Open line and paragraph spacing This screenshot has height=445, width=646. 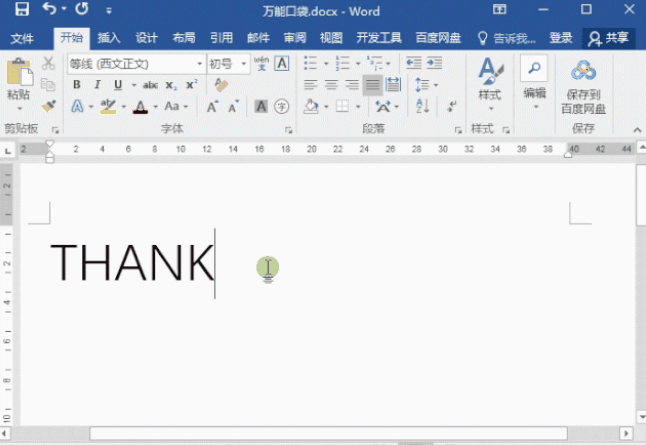(x=422, y=85)
